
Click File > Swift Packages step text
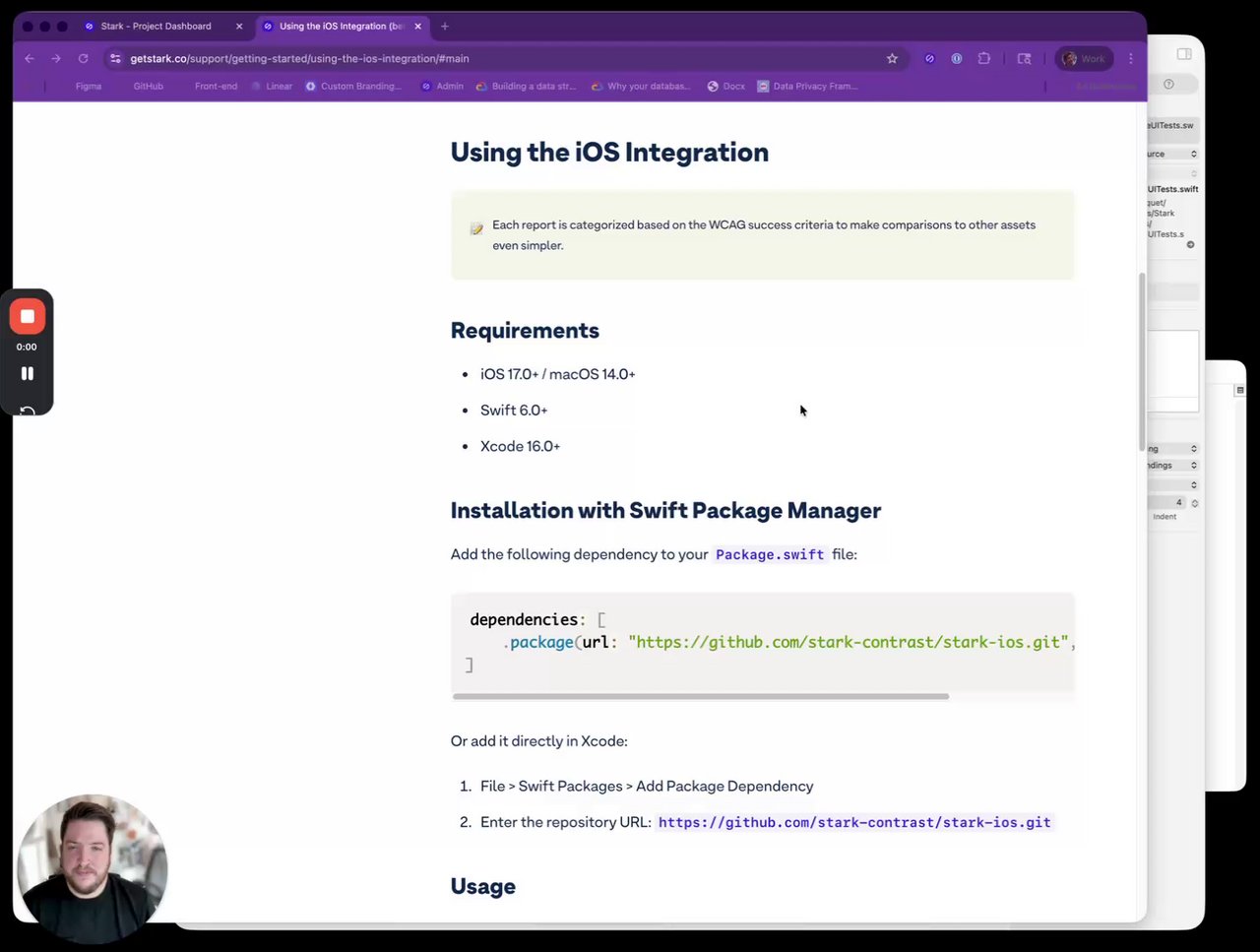[647, 786]
